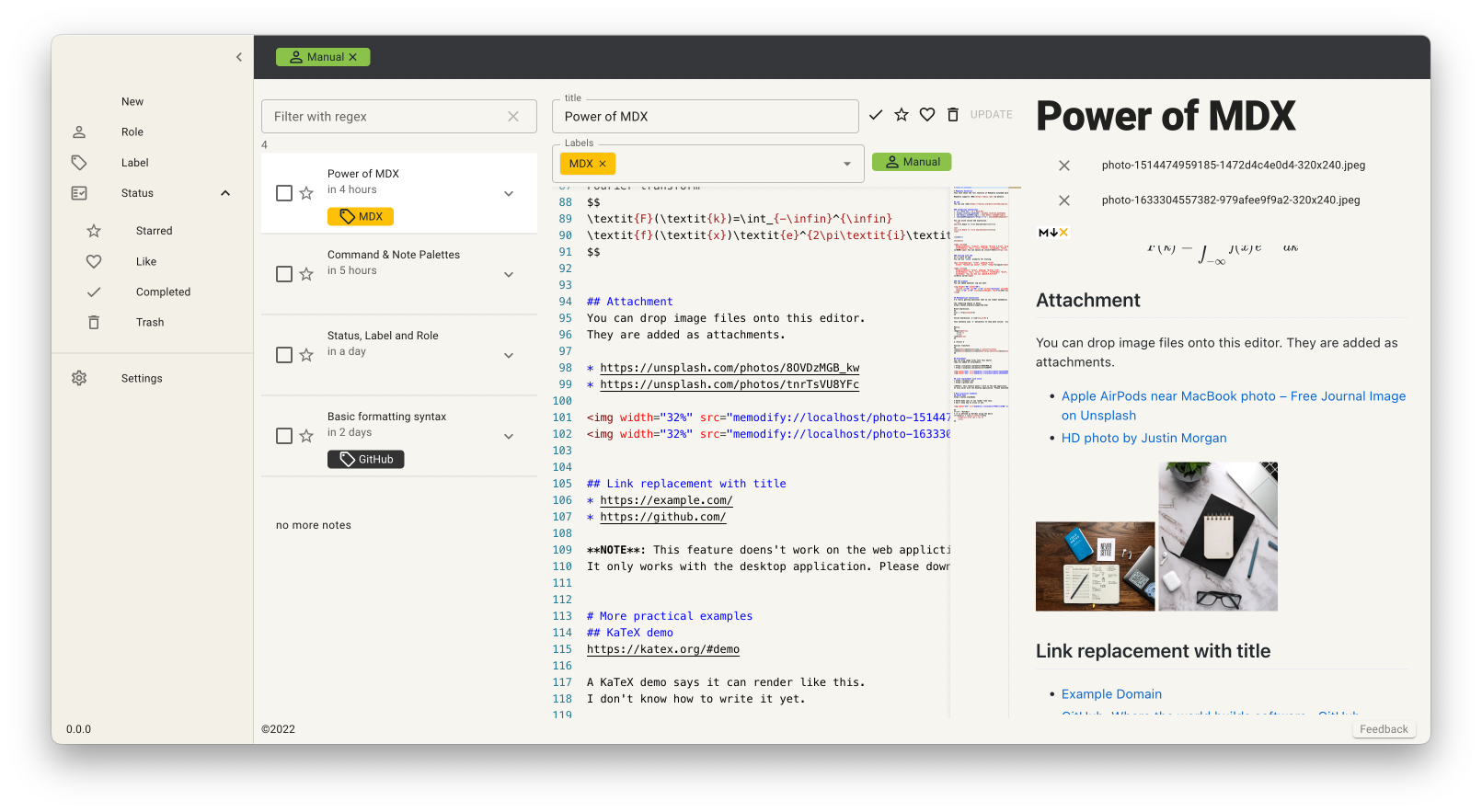Click the "## Attachment" heading line in editor
Viewport: 1482px width, 812px height.
tap(630, 302)
